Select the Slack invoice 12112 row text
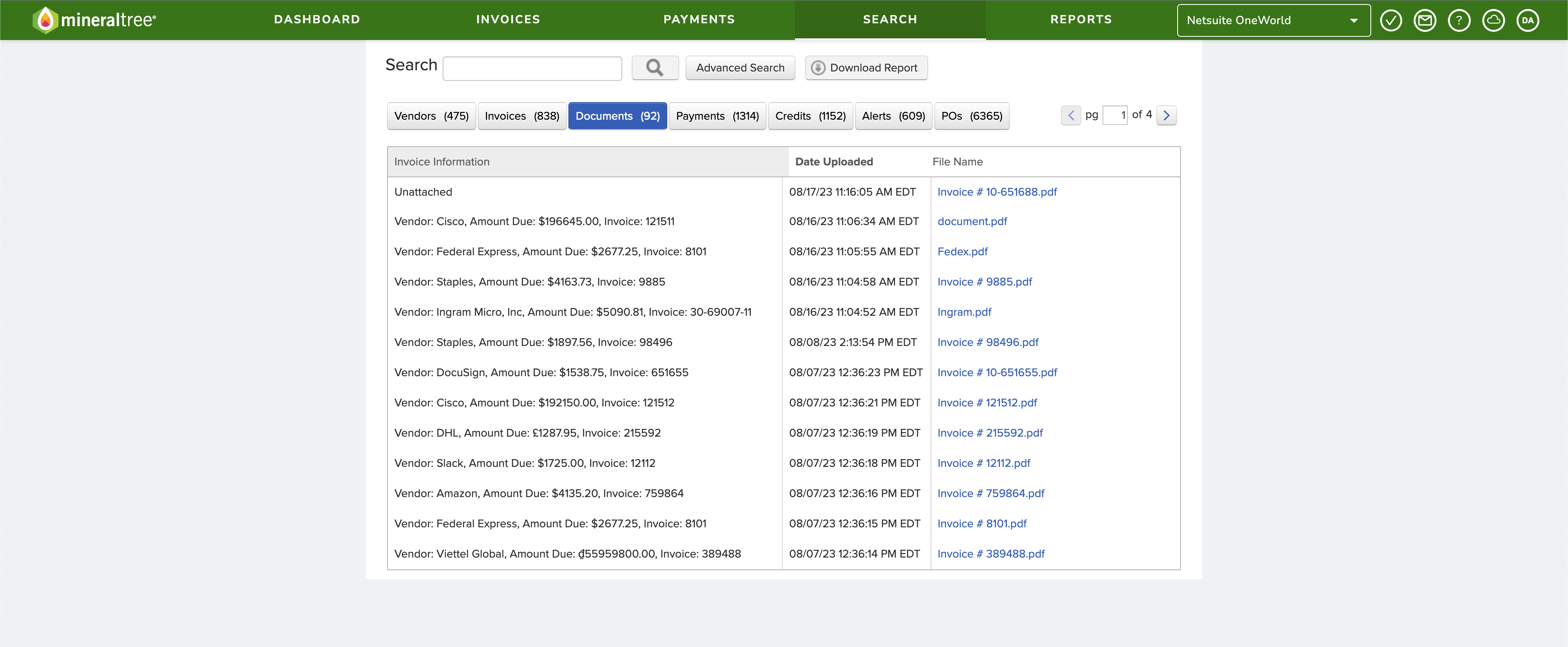The height and width of the screenshot is (647, 1568). point(525,463)
